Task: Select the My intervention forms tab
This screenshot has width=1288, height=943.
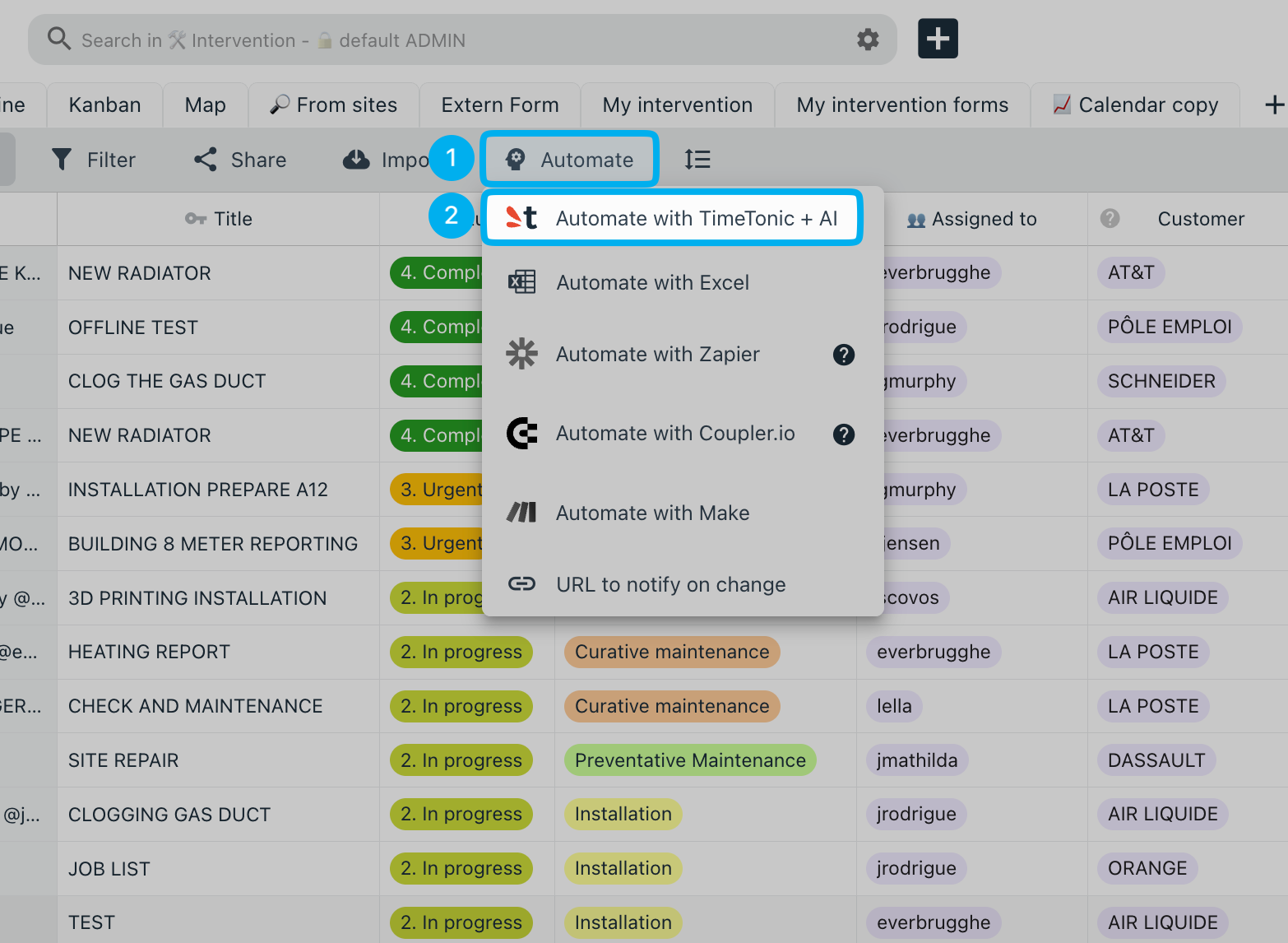Action: (902, 105)
